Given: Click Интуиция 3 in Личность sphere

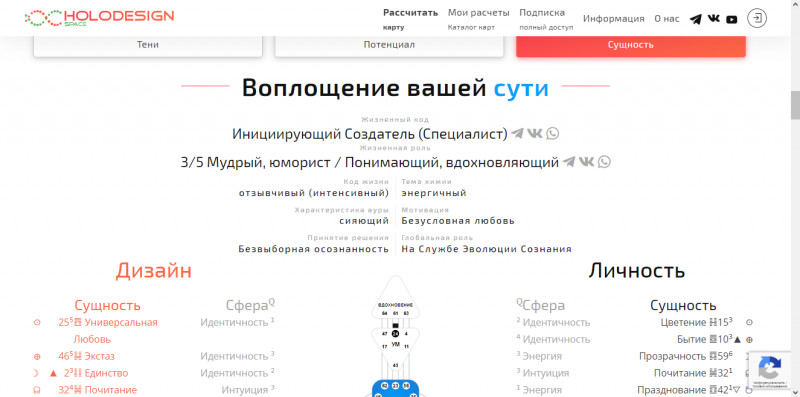Looking at the screenshot, I should pyautogui.click(x=542, y=373).
